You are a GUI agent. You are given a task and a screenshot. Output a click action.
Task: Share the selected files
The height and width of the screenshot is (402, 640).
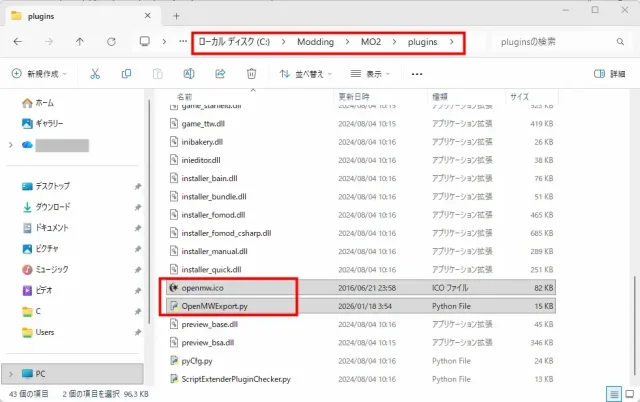[x=220, y=74]
